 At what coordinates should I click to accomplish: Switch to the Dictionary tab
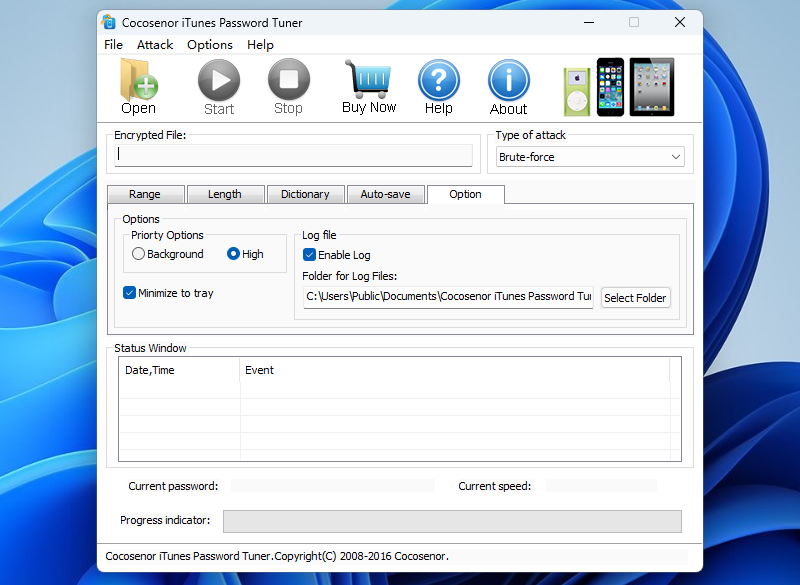pyautogui.click(x=305, y=194)
